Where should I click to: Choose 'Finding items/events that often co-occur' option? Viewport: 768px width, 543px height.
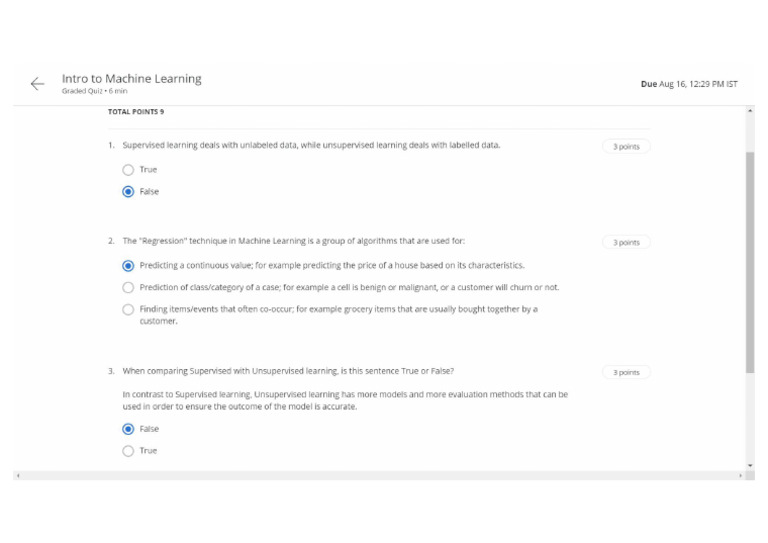click(128, 310)
